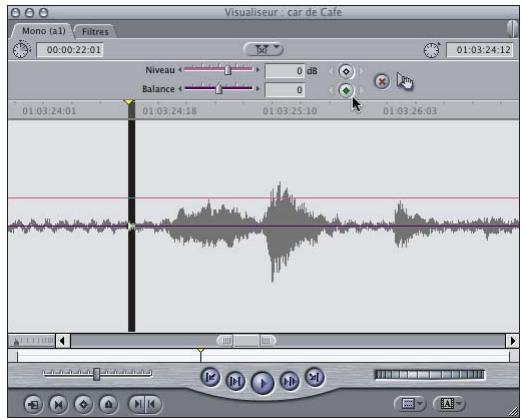Click the Niveau slider left arrow
This screenshot has width=523, height=420.
point(180,70)
